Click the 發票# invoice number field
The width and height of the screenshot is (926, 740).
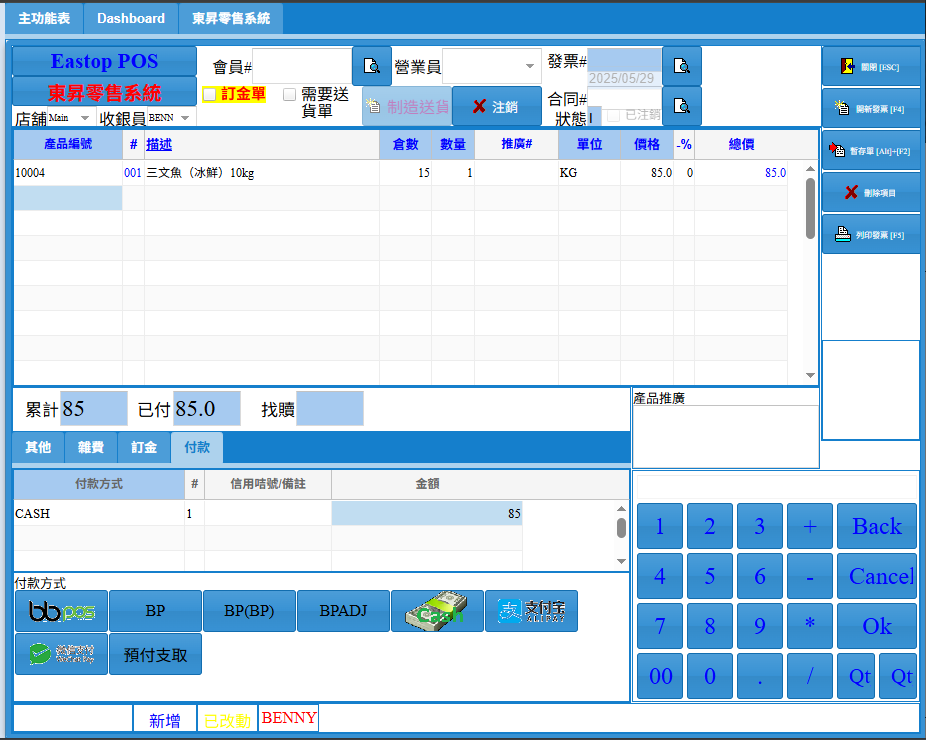pyautogui.click(x=624, y=60)
